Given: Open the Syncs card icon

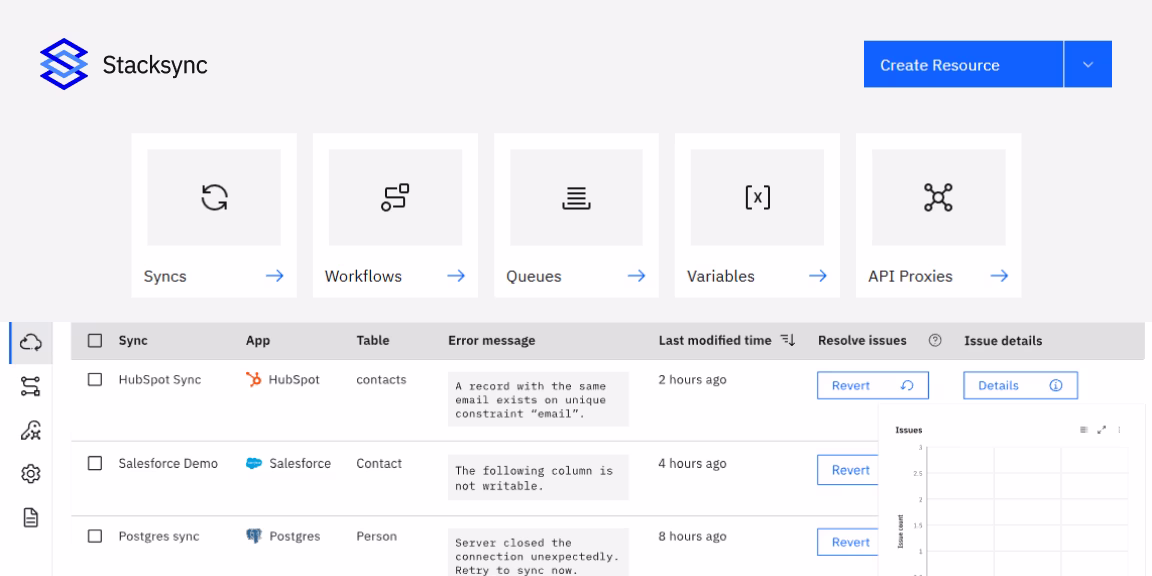Looking at the screenshot, I should click(x=214, y=198).
